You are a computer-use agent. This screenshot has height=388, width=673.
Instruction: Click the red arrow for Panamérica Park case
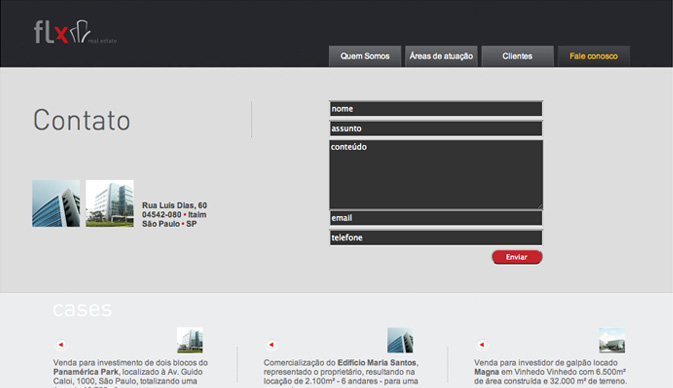click(x=61, y=345)
